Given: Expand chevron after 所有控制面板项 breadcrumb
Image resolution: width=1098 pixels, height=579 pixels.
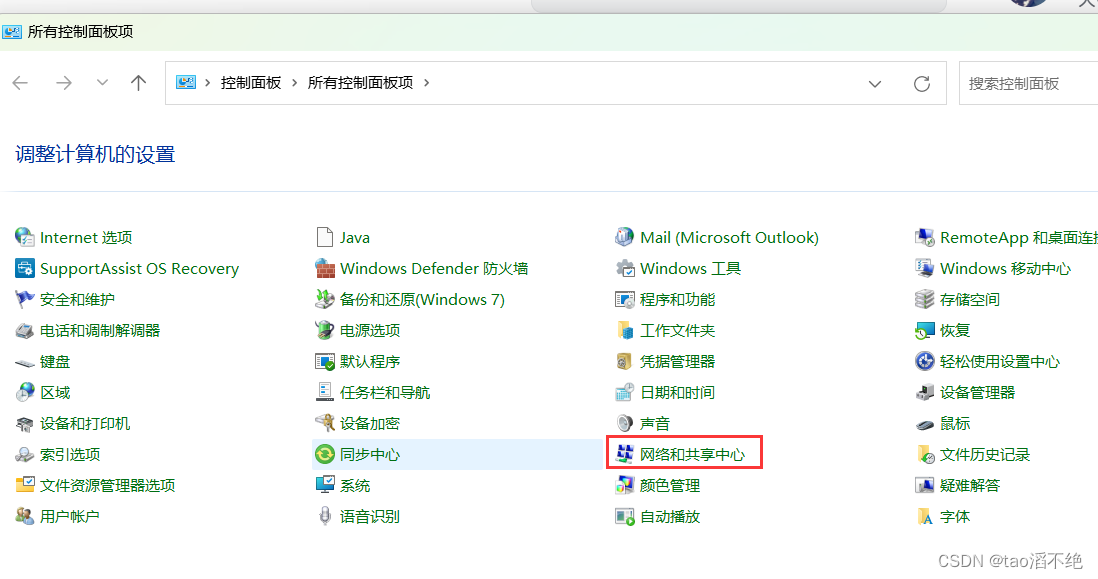Looking at the screenshot, I should 426,83.
